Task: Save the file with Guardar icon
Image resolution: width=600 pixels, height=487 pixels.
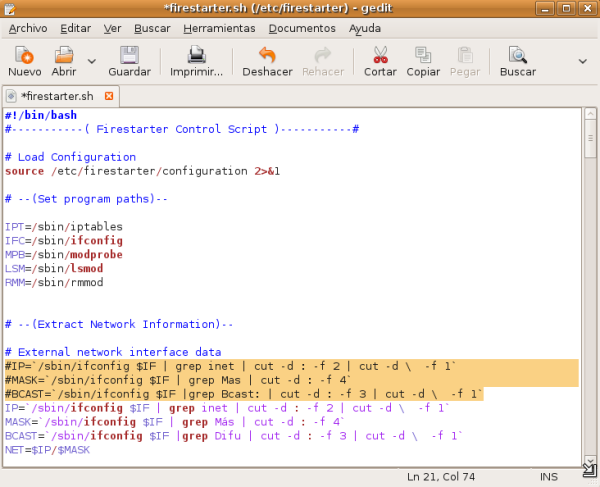Action: (129, 57)
